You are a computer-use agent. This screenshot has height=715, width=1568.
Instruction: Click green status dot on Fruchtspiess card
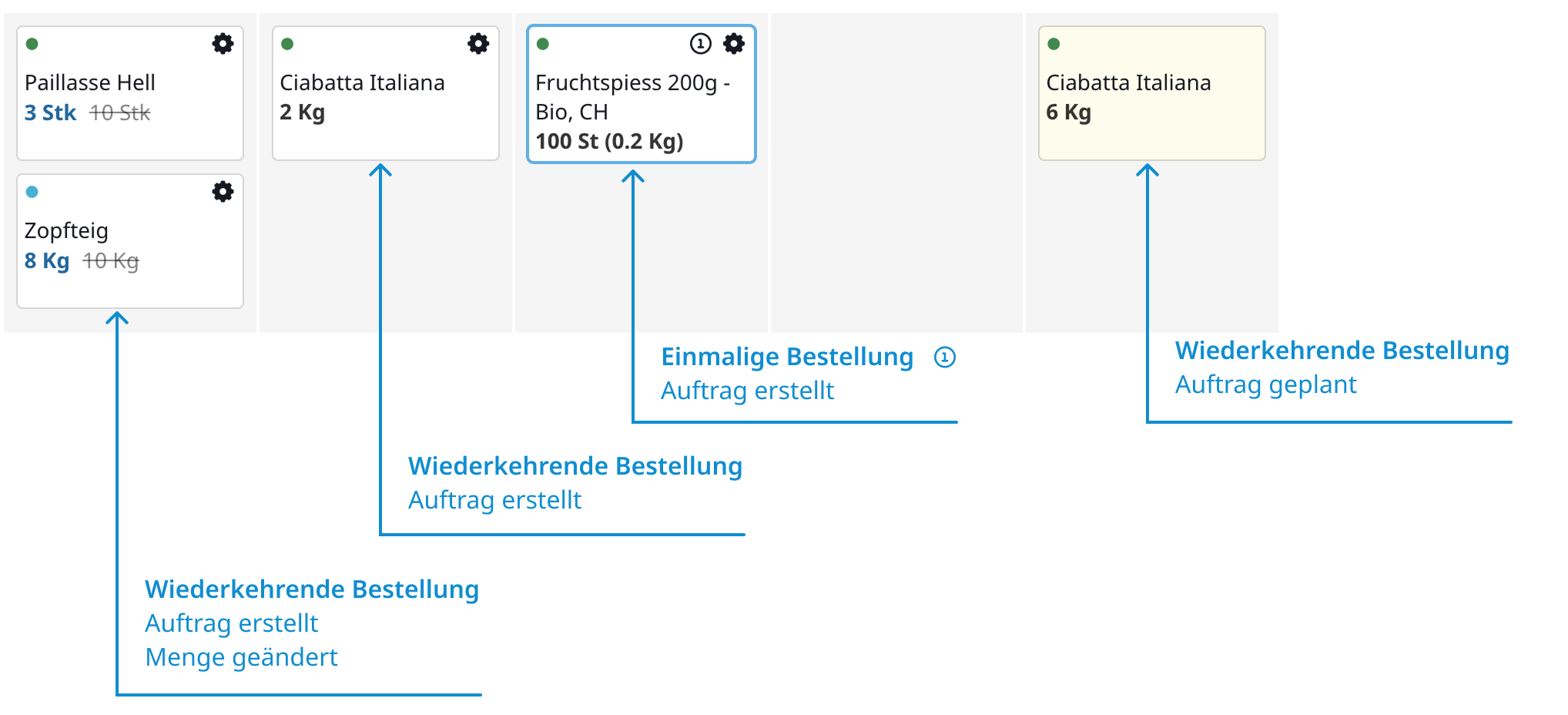pyautogui.click(x=543, y=44)
